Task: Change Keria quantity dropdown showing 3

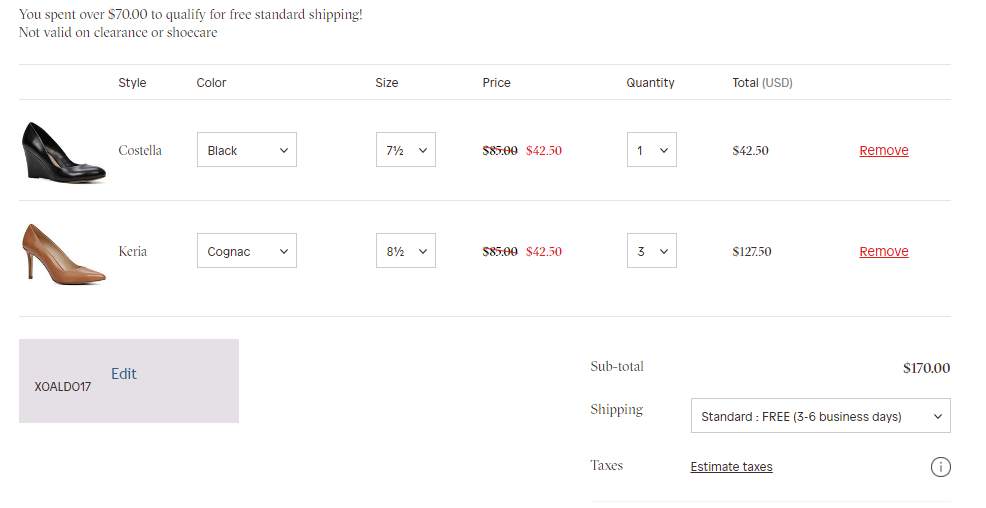Action: tap(651, 251)
